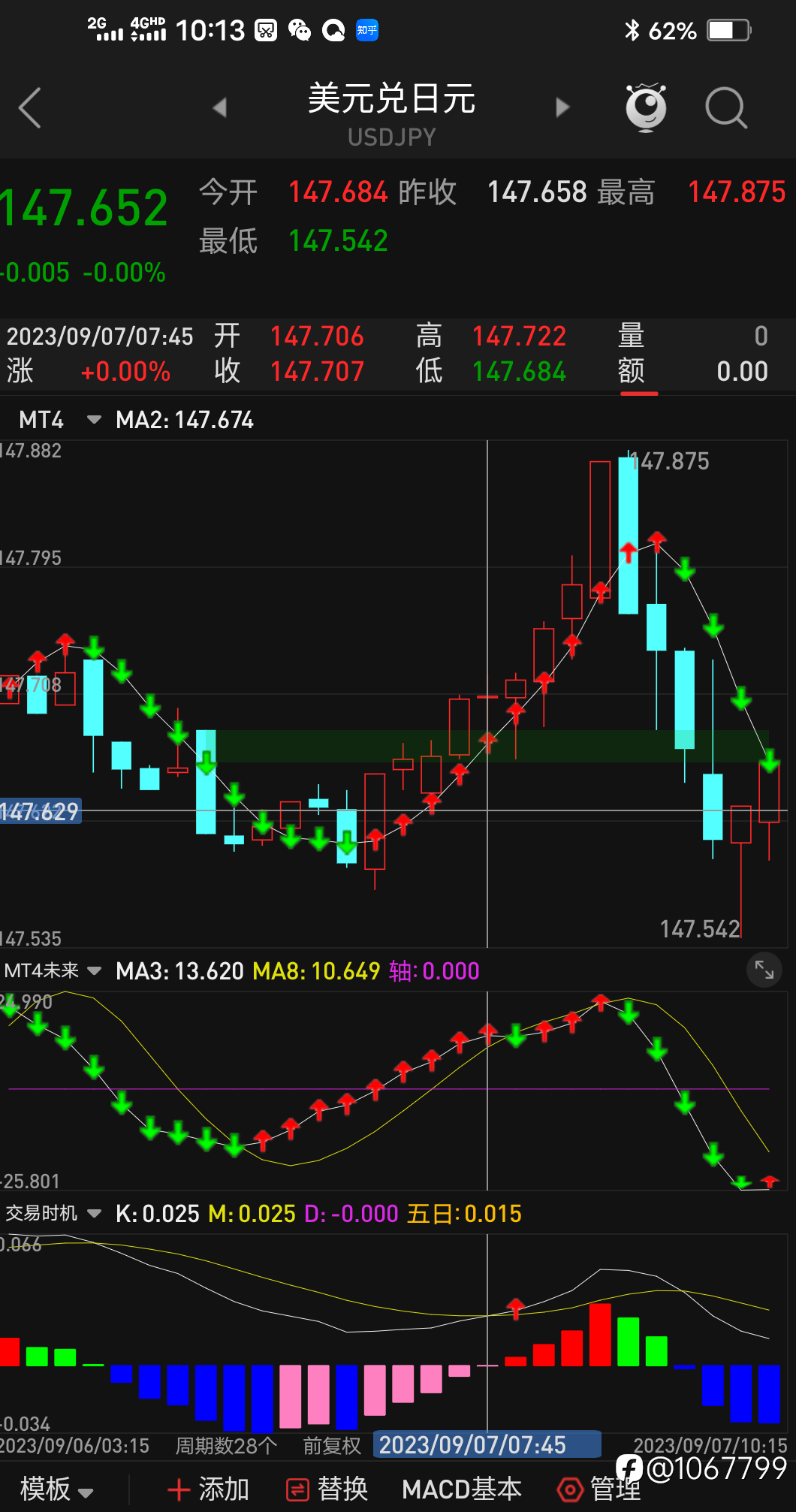Open the MT4 indicator dropdown
The height and width of the screenshot is (1512, 796).
coord(94,420)
